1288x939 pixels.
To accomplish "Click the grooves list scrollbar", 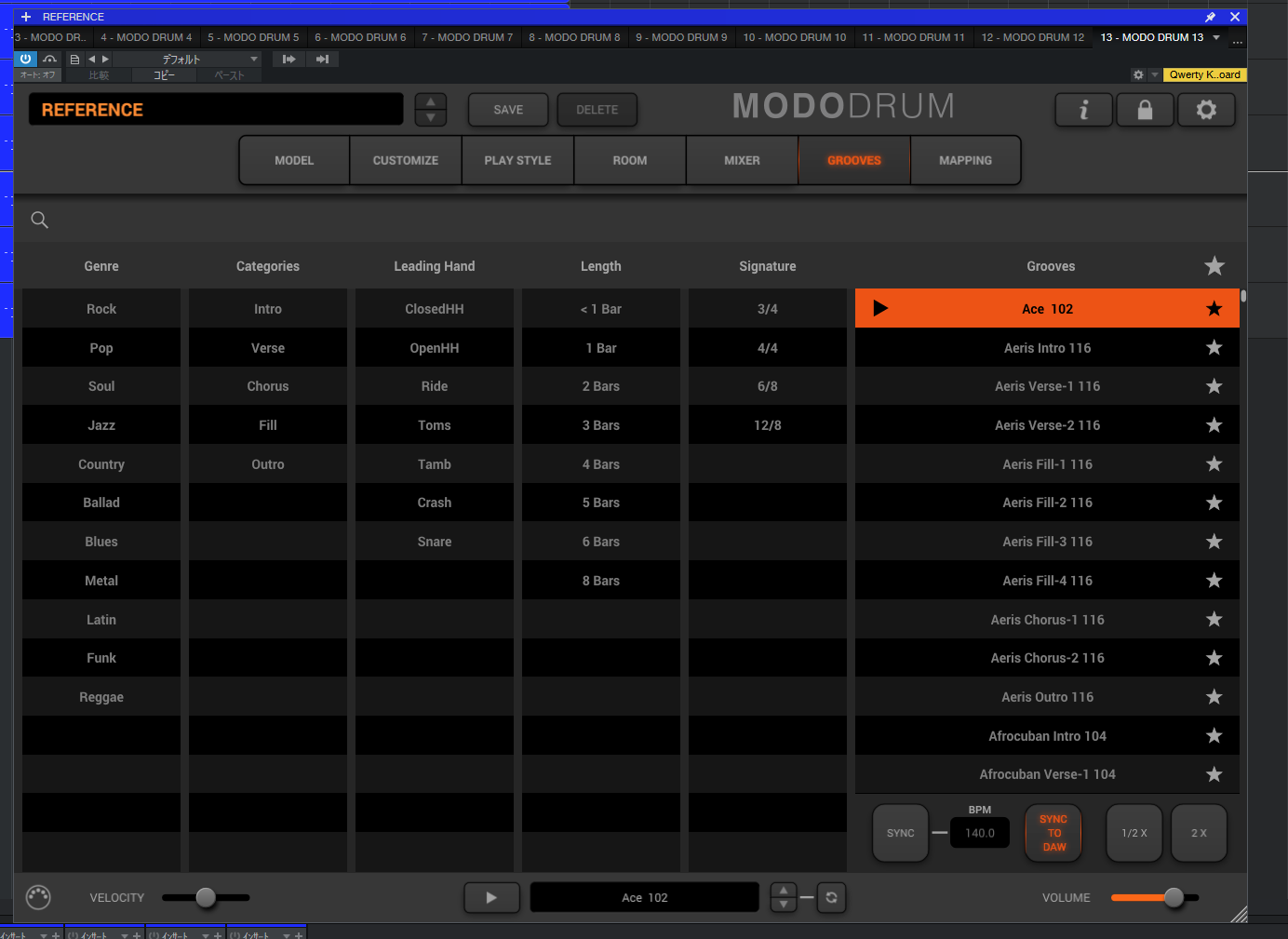I will click(x=1243, y=297).
